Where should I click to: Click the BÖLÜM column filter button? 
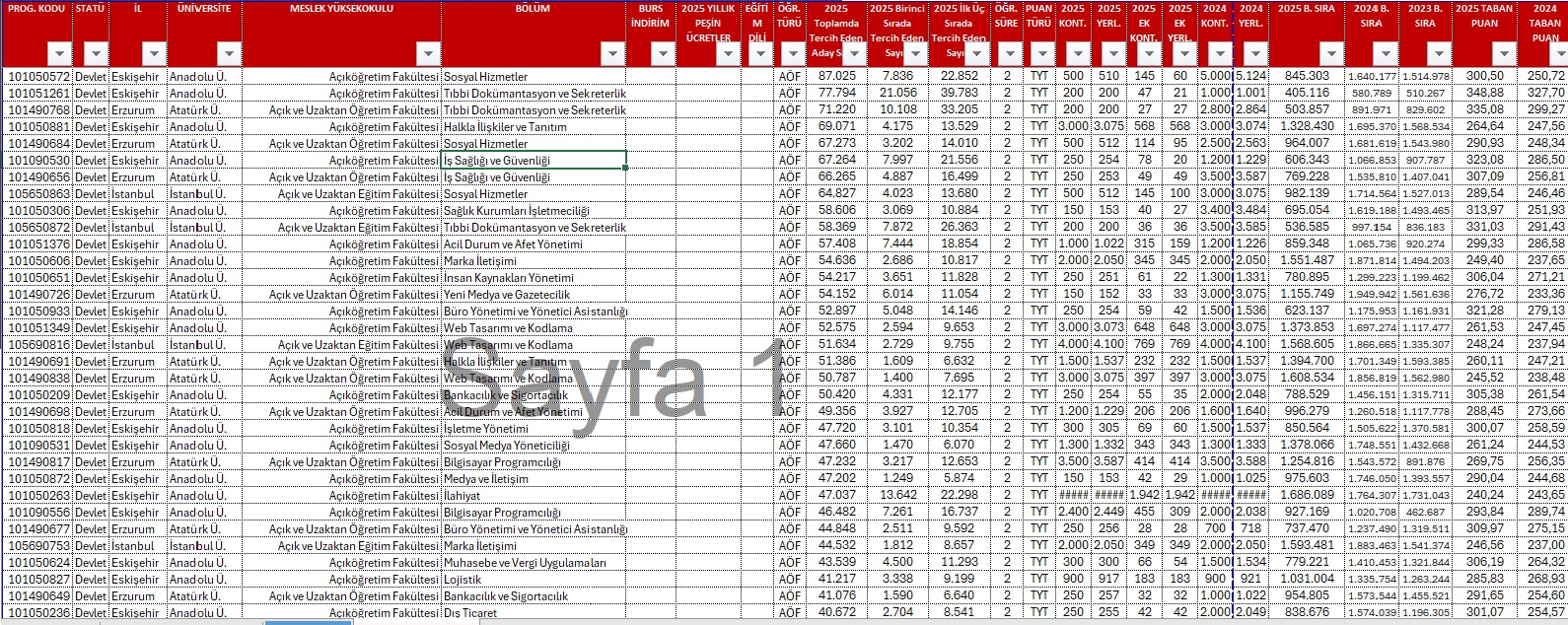[613, 53]
